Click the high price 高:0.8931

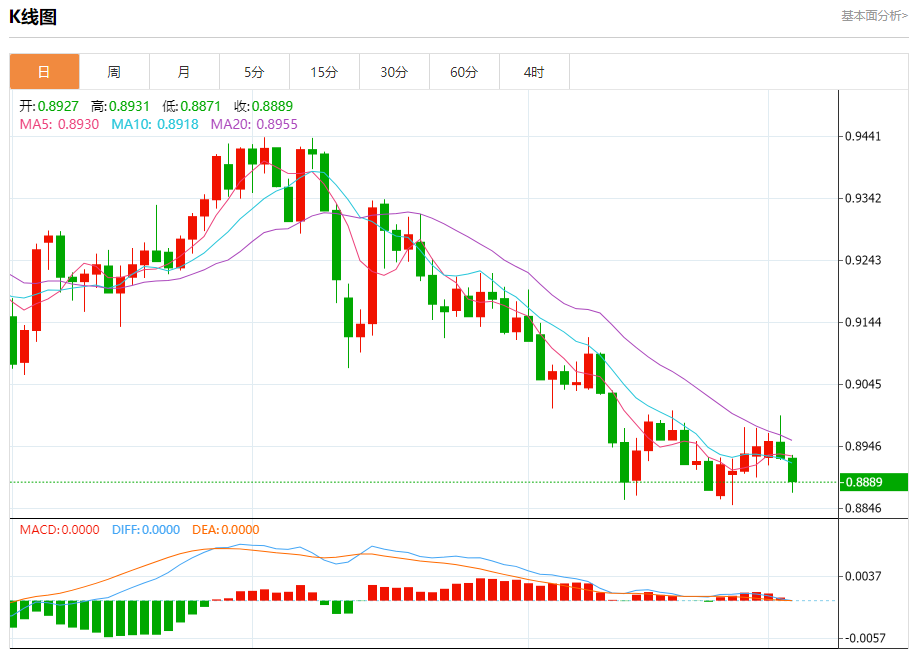[x=120, y=106]
